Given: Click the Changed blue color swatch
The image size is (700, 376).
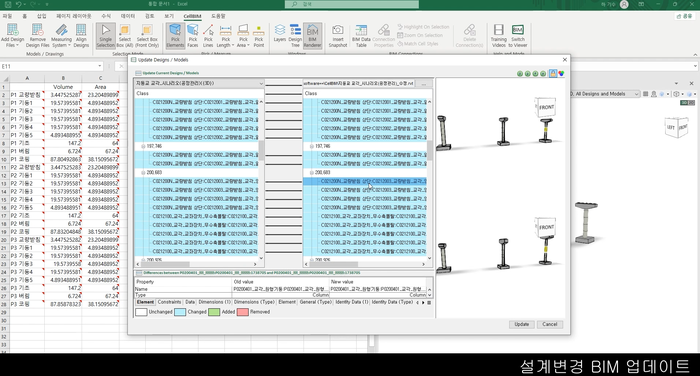Looking at the screenshot, I should click(x=180, y=312).
